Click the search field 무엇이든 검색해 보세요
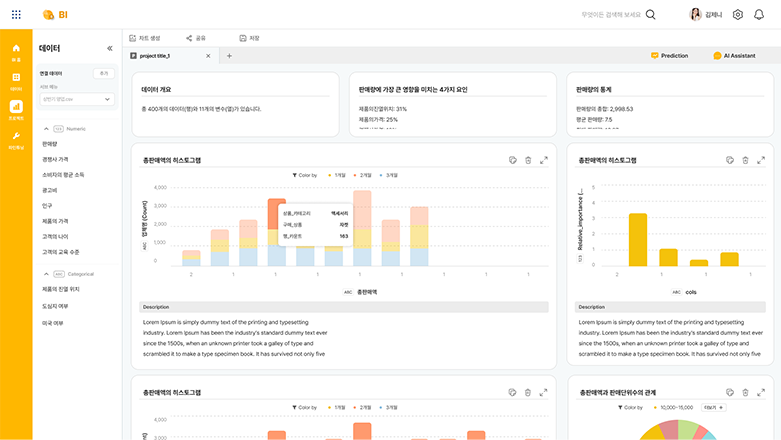The width and height of the screenshot is (781, 440). [x=611, y=14]
